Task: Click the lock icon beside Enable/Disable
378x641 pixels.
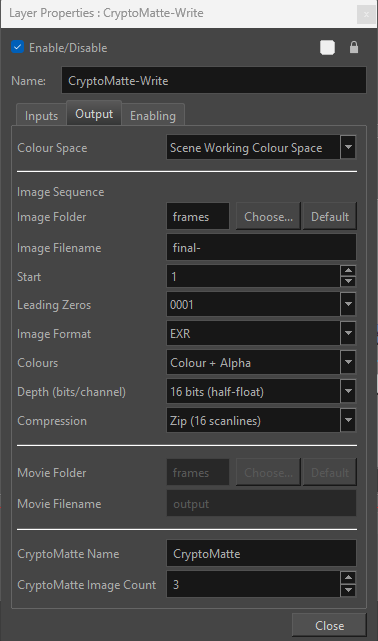Action: tap(354, 47)
